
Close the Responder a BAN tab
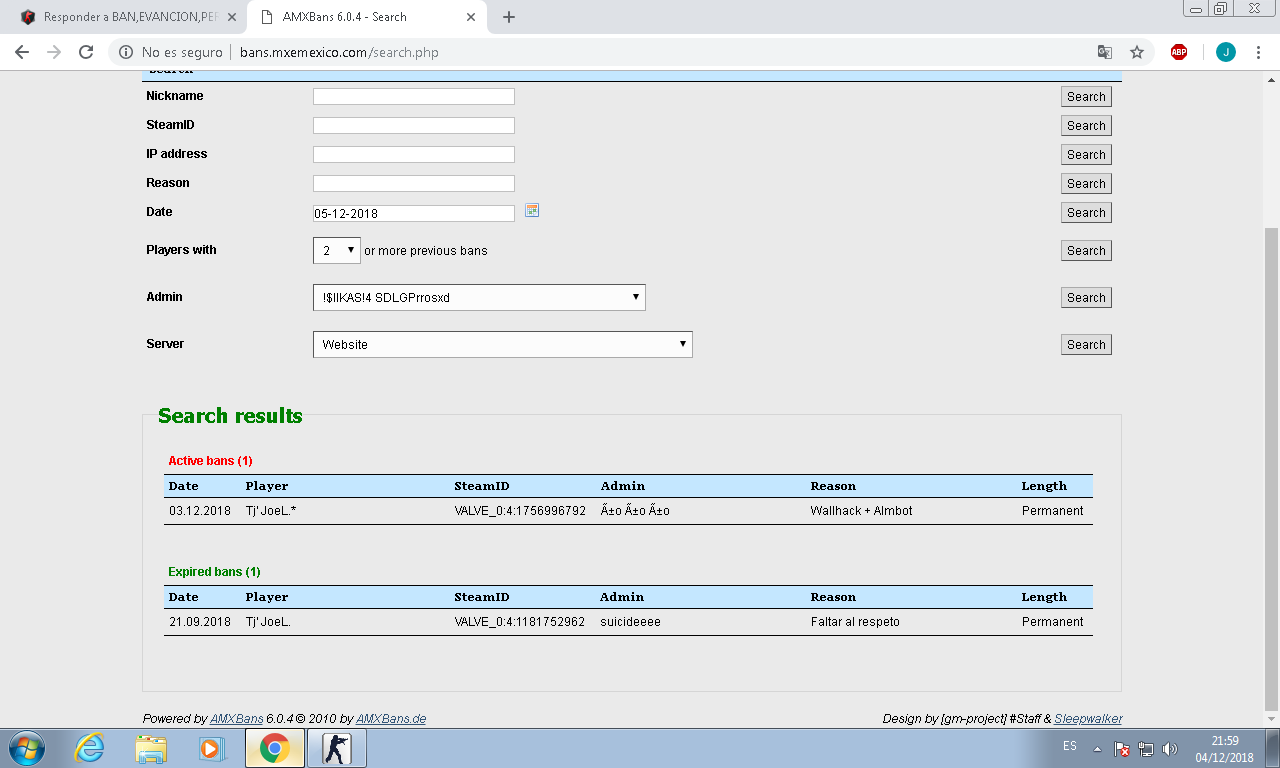(x=232, y=17)
